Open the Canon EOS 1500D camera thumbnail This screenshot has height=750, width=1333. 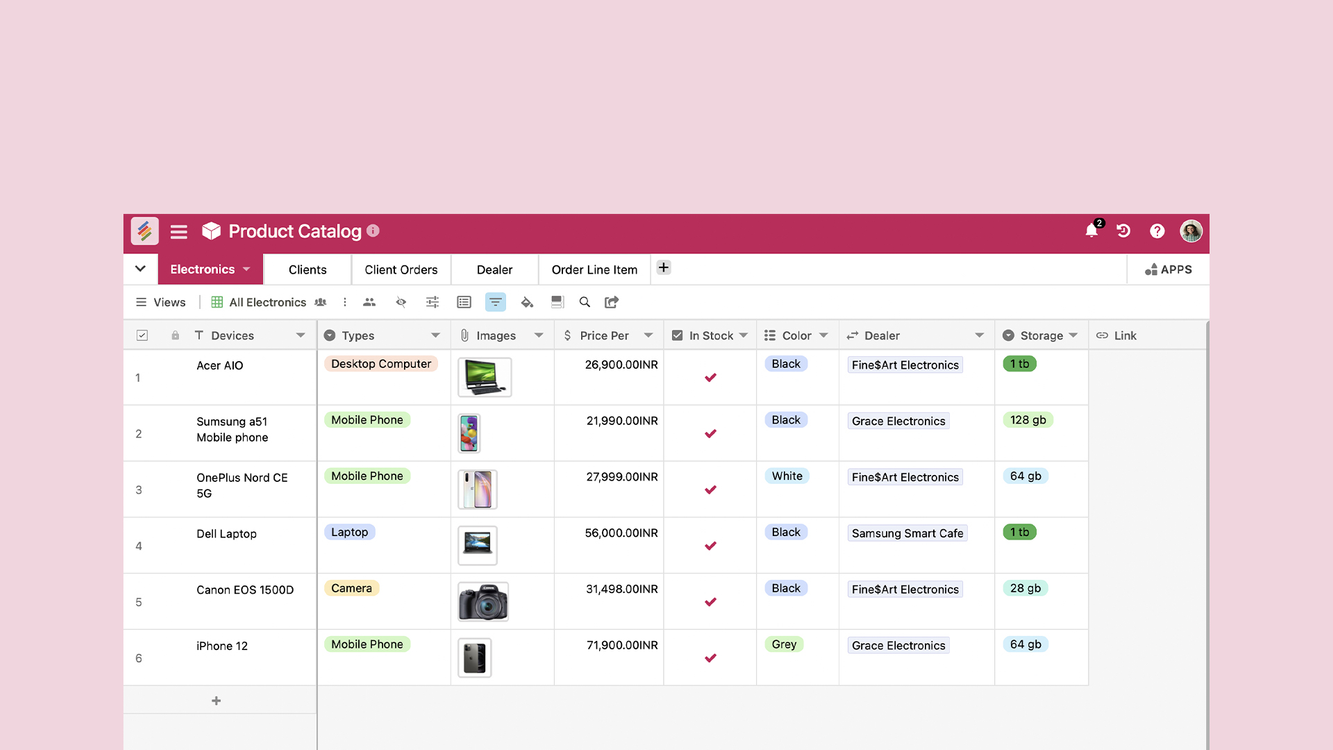click(483, 602)
